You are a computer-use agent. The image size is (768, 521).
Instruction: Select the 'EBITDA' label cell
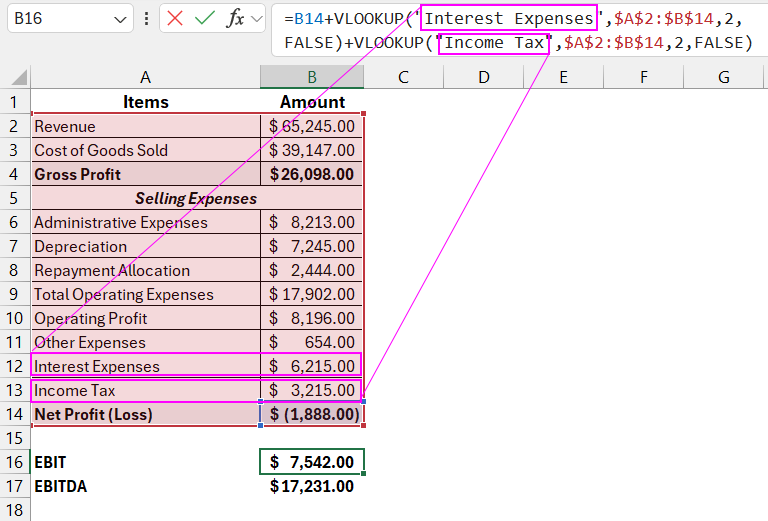click(145, 486)
